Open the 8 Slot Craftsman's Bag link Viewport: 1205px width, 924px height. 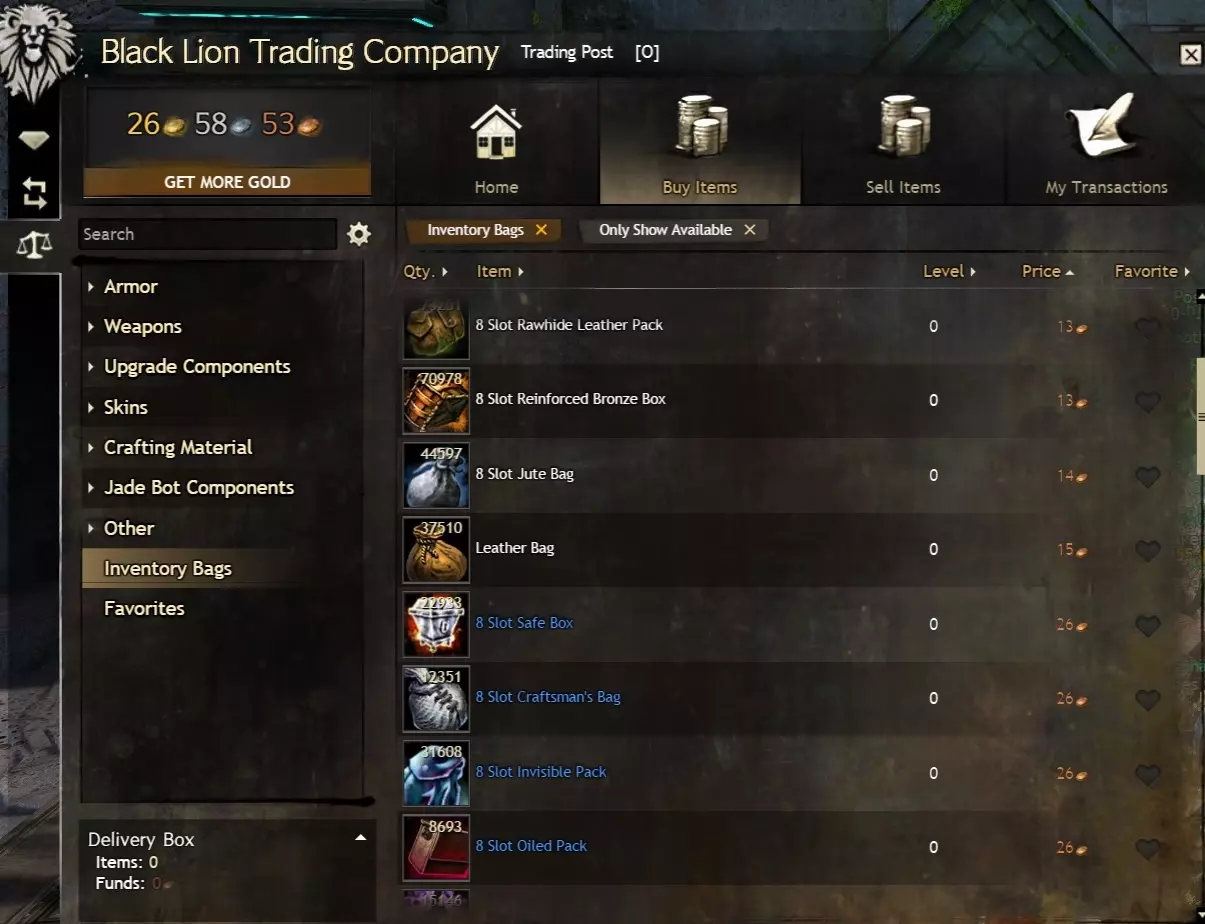tap(548, 697)
